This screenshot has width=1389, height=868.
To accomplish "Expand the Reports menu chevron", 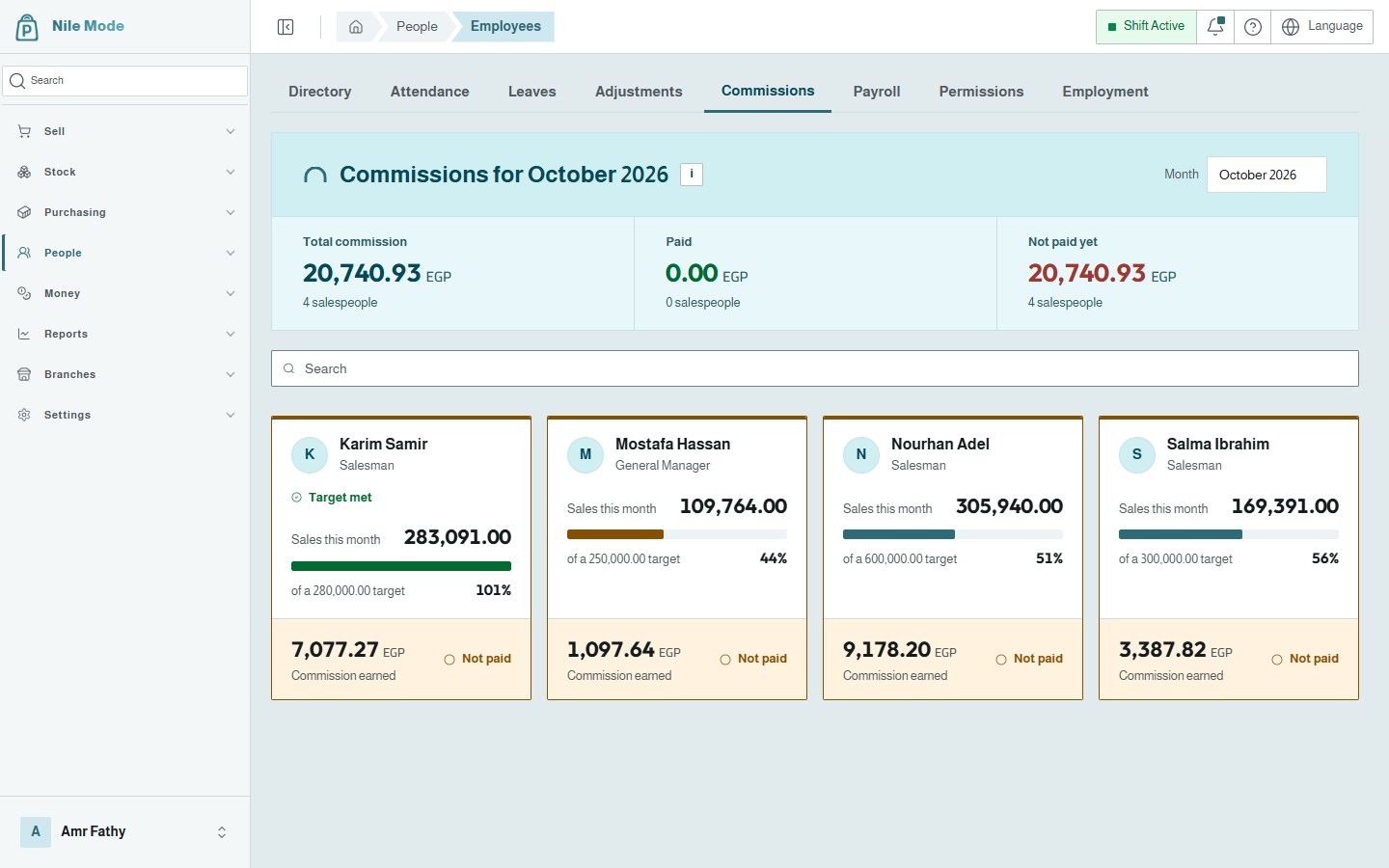I will click(x=231, y=334).
